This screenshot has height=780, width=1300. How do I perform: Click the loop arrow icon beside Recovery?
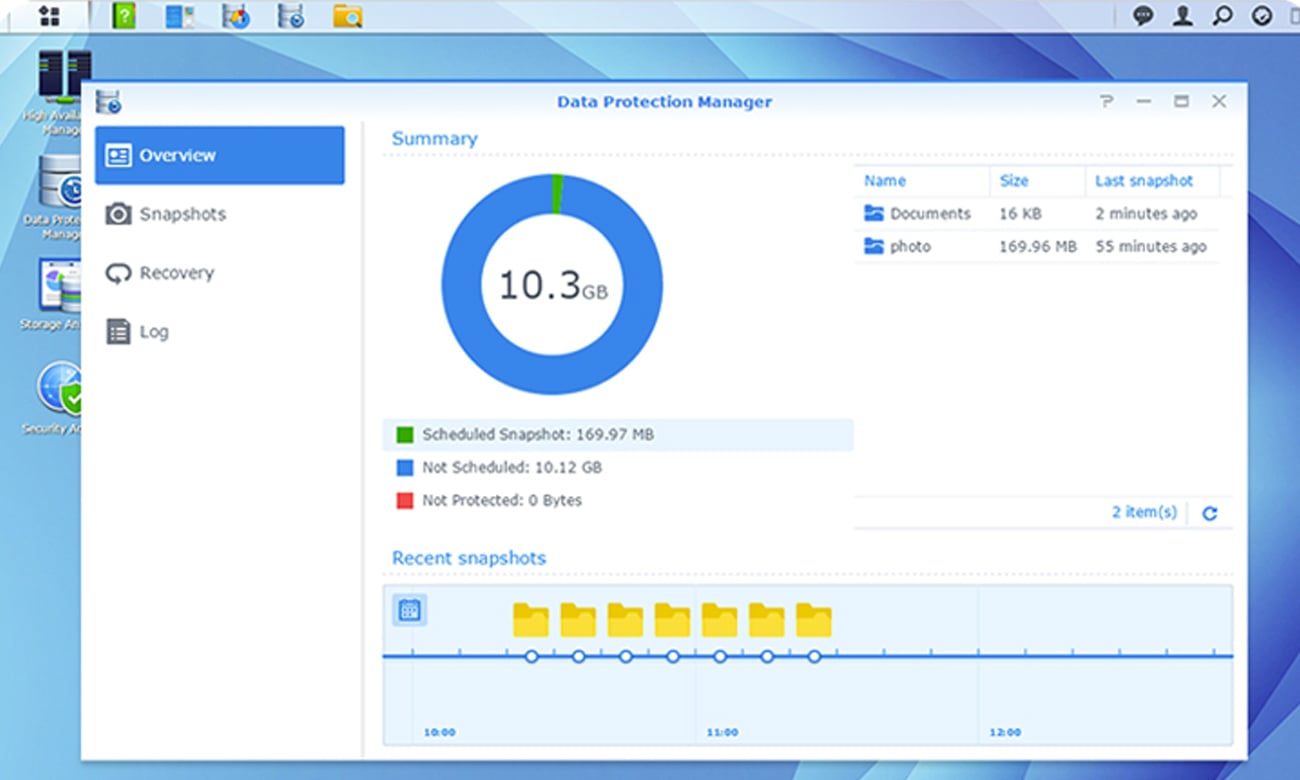[119, 273]
